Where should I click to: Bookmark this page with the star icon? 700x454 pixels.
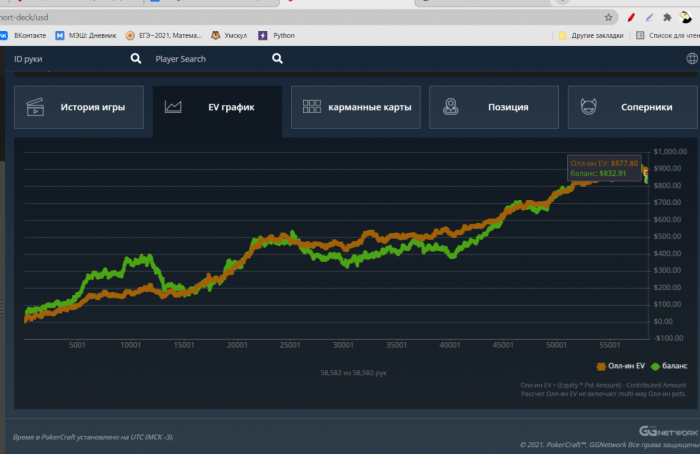[x=608, y=17]
